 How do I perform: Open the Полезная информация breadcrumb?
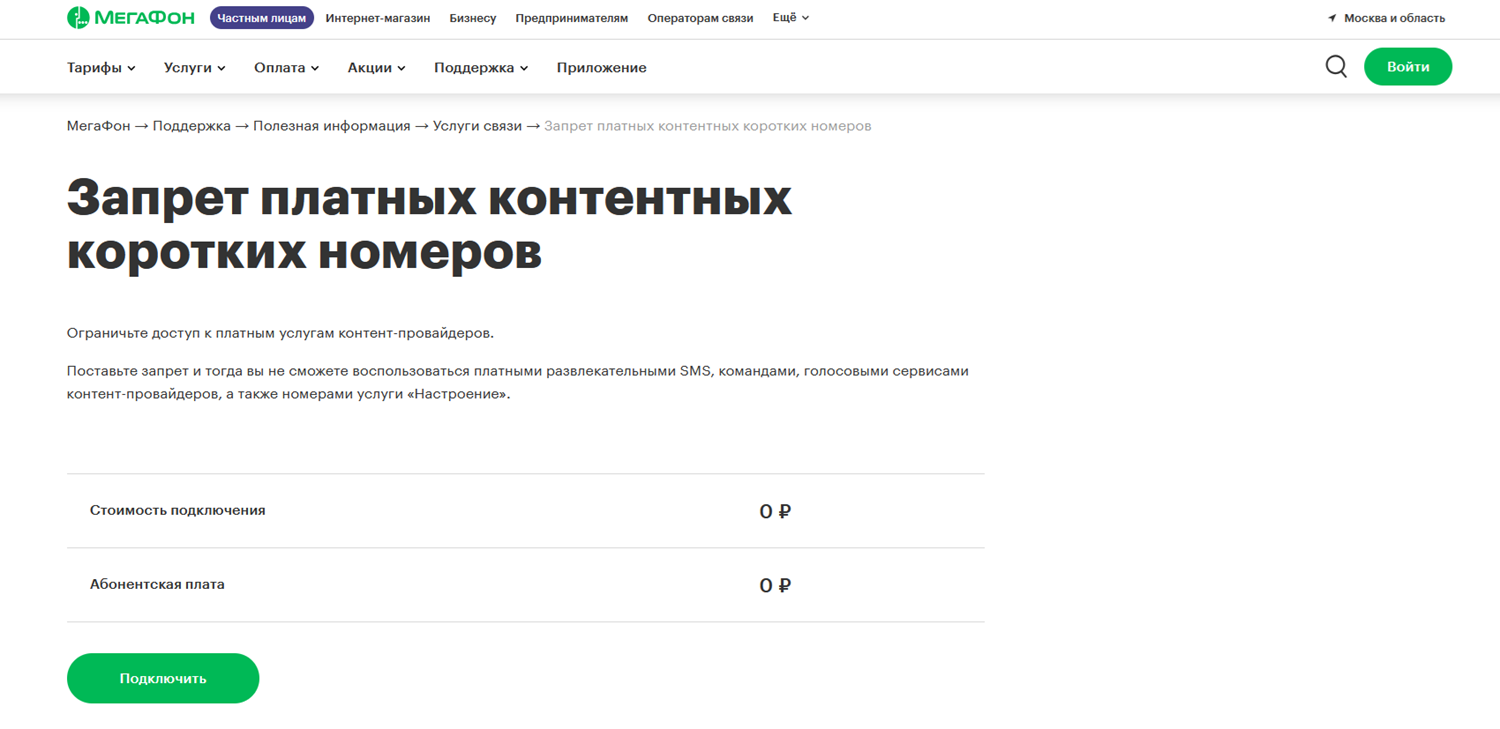[x=332, y=126]
